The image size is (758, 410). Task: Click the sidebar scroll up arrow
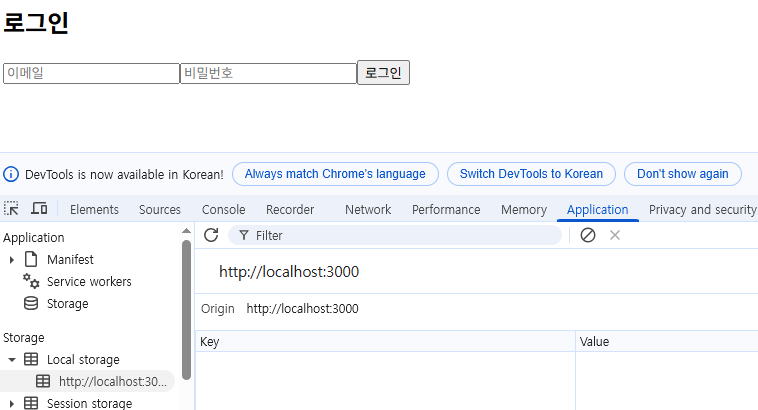pos(187,231)
